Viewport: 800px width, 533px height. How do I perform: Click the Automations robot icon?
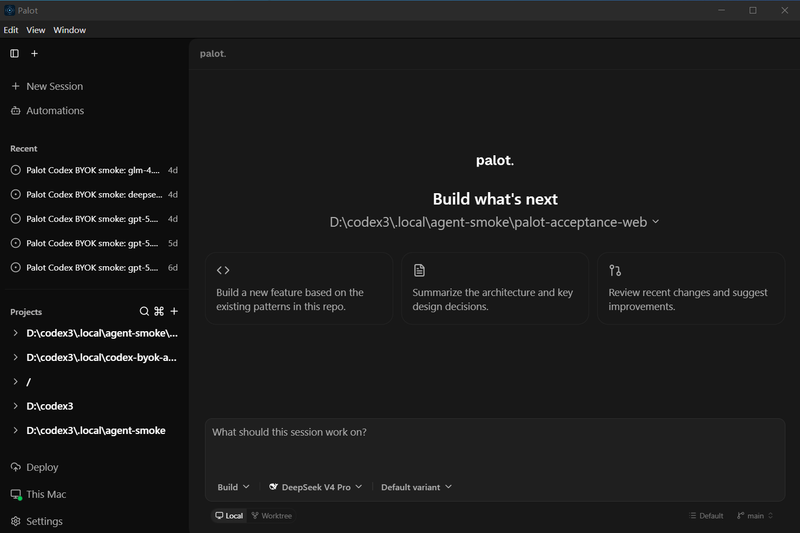[x=16, y=111]
